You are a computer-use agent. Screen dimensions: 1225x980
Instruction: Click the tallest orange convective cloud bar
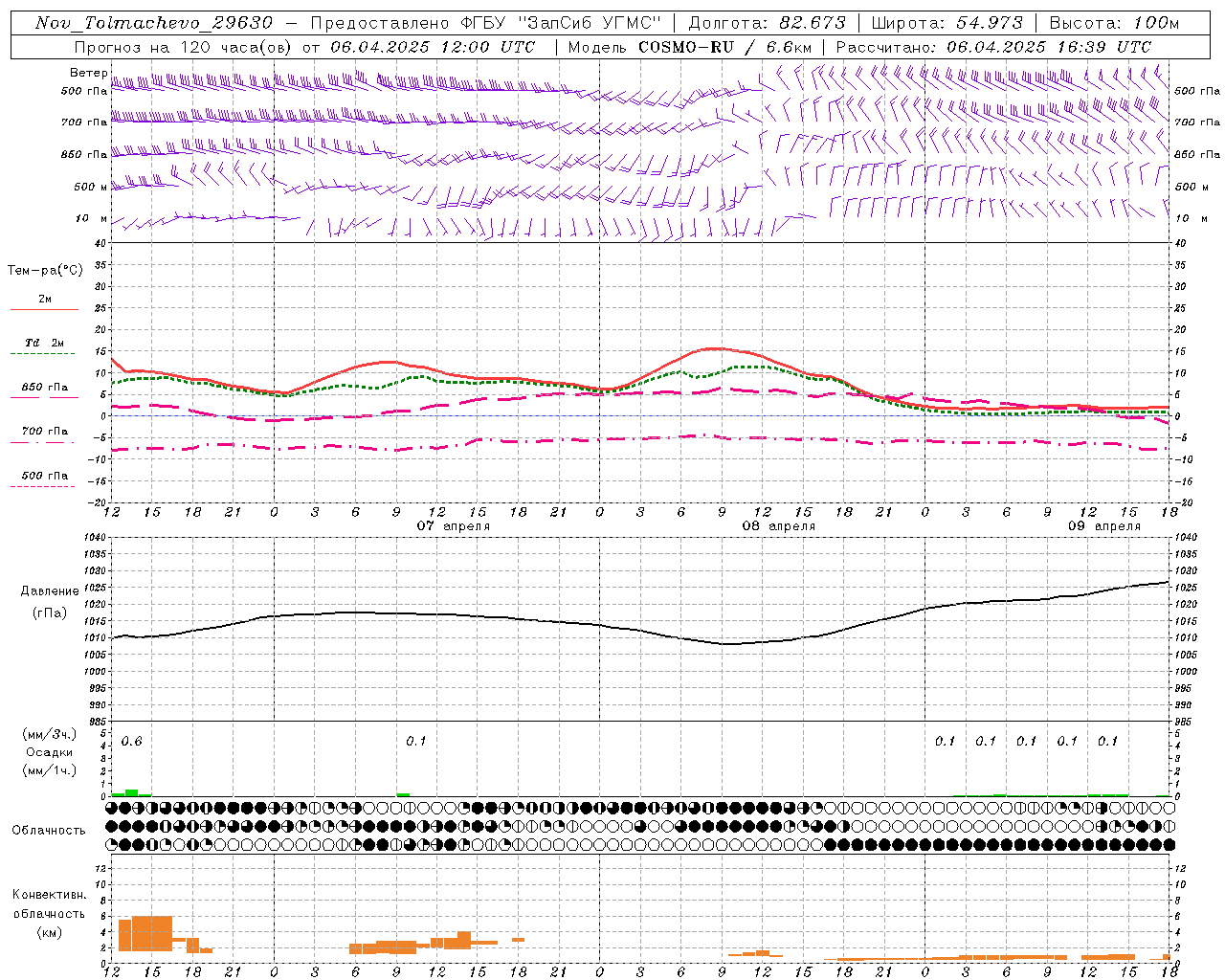[152, 933]
